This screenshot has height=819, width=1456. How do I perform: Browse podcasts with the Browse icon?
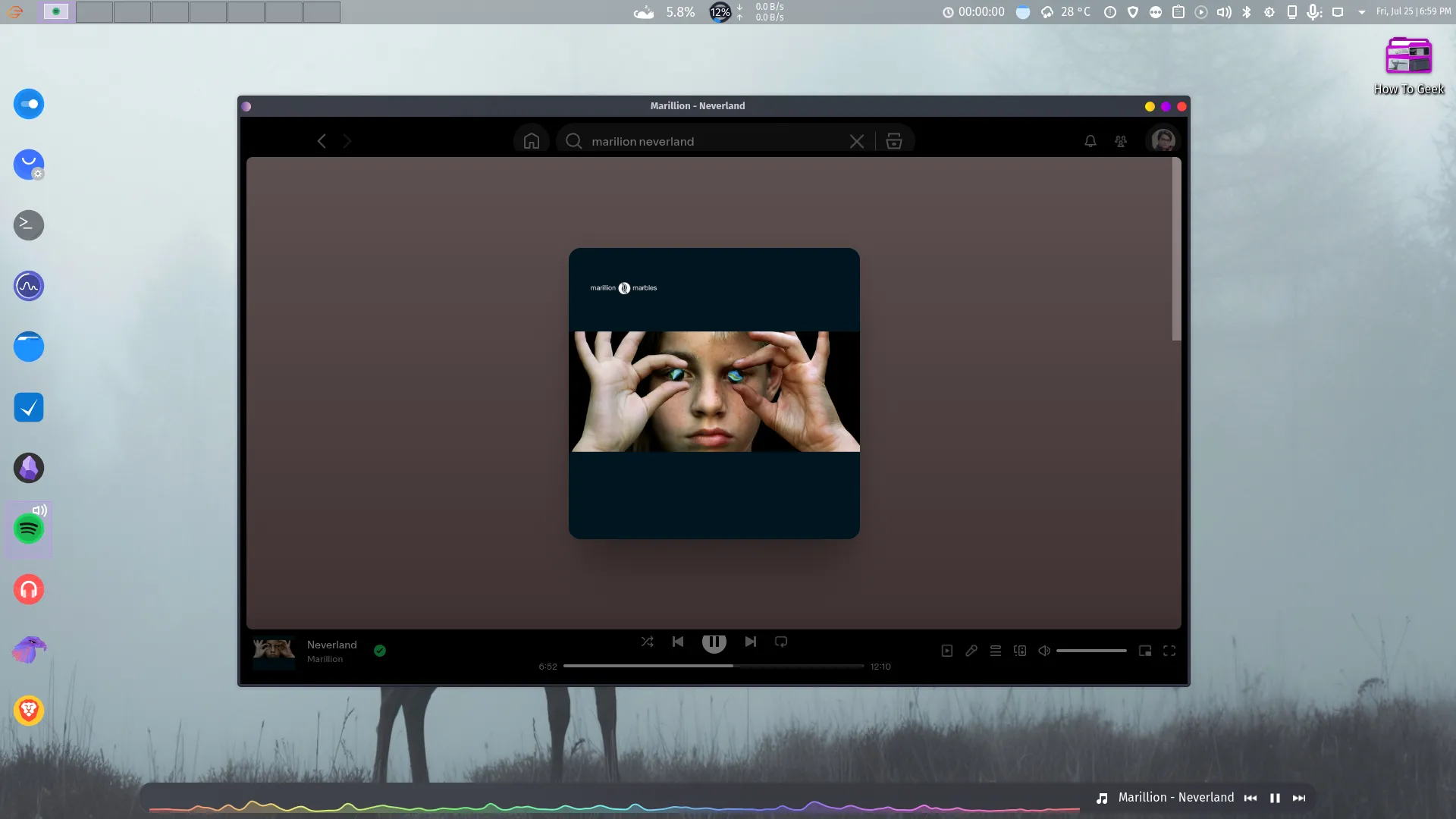(893, 141)
